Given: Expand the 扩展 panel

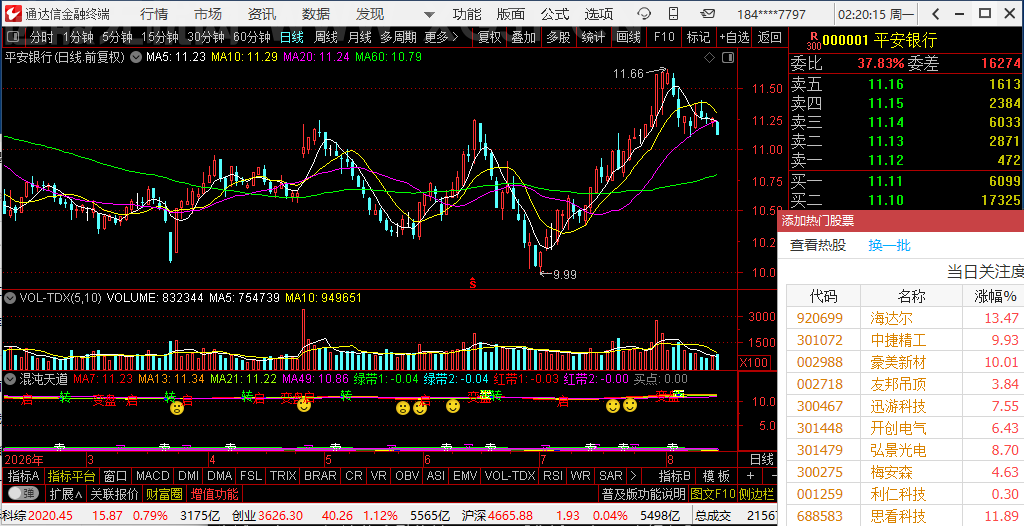Looking at the screenshot, I should coord(65,493).
